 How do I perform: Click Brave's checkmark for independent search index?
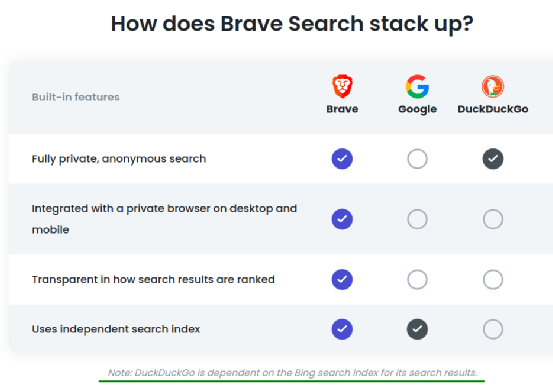342,329
